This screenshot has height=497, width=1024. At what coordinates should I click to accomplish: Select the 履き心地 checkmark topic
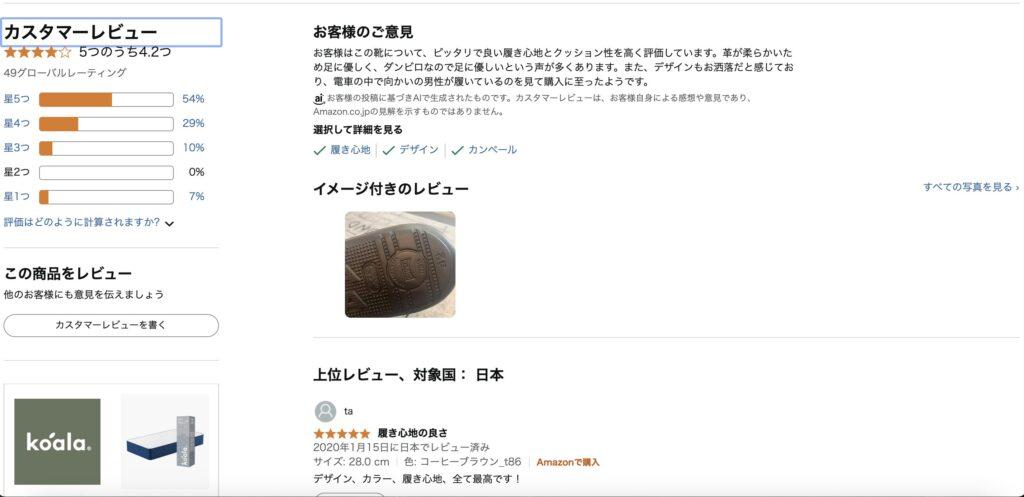point(342,150)
